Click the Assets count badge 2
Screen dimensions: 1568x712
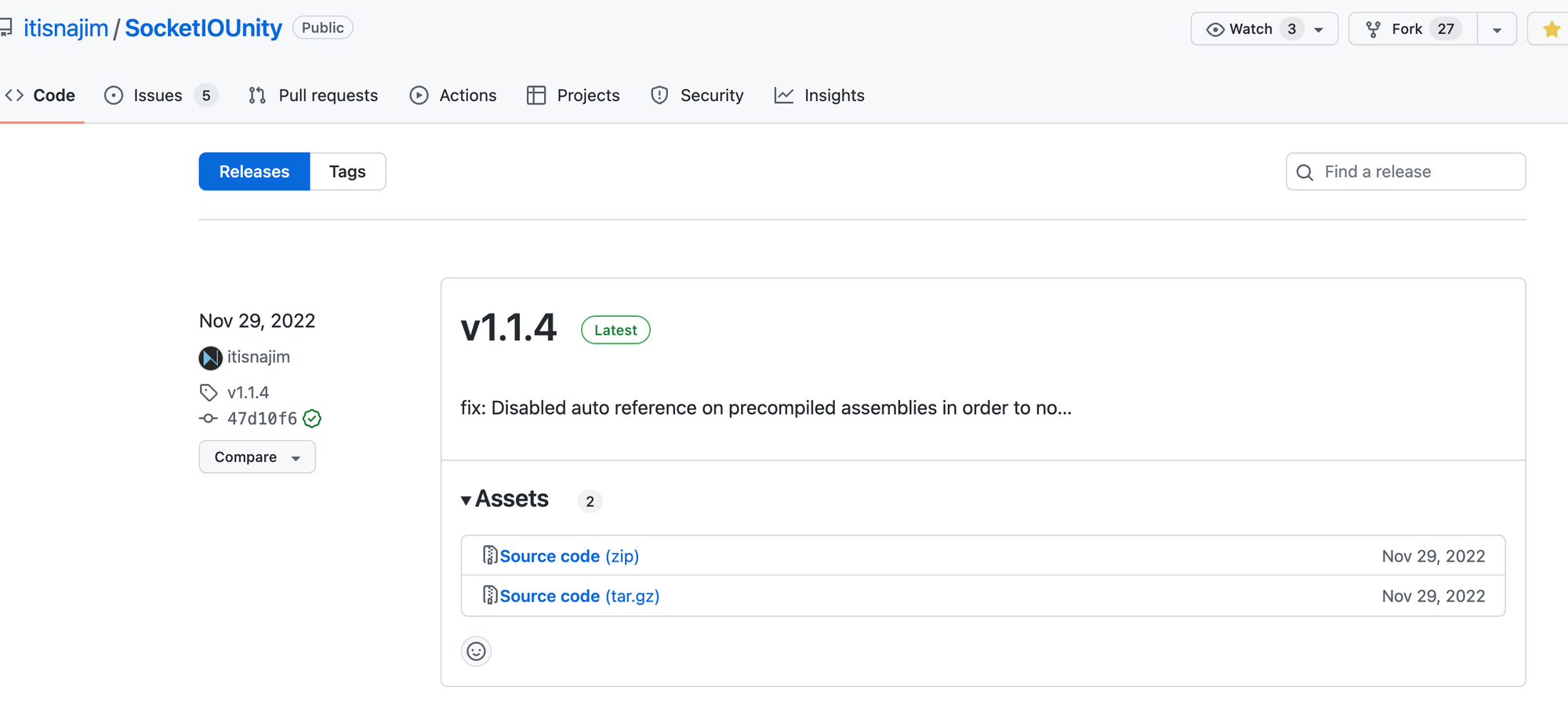[x=590, y=501]
